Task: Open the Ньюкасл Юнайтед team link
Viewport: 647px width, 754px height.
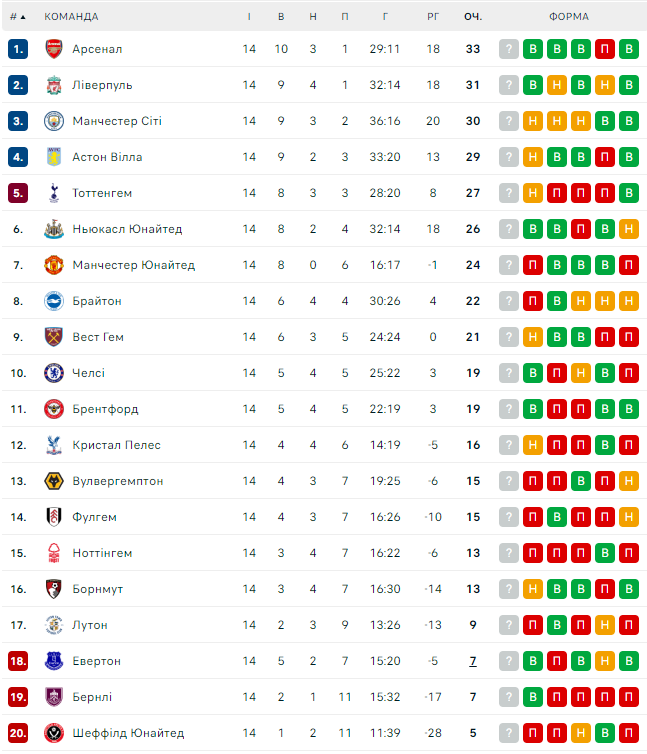Action: click(127, 229)
